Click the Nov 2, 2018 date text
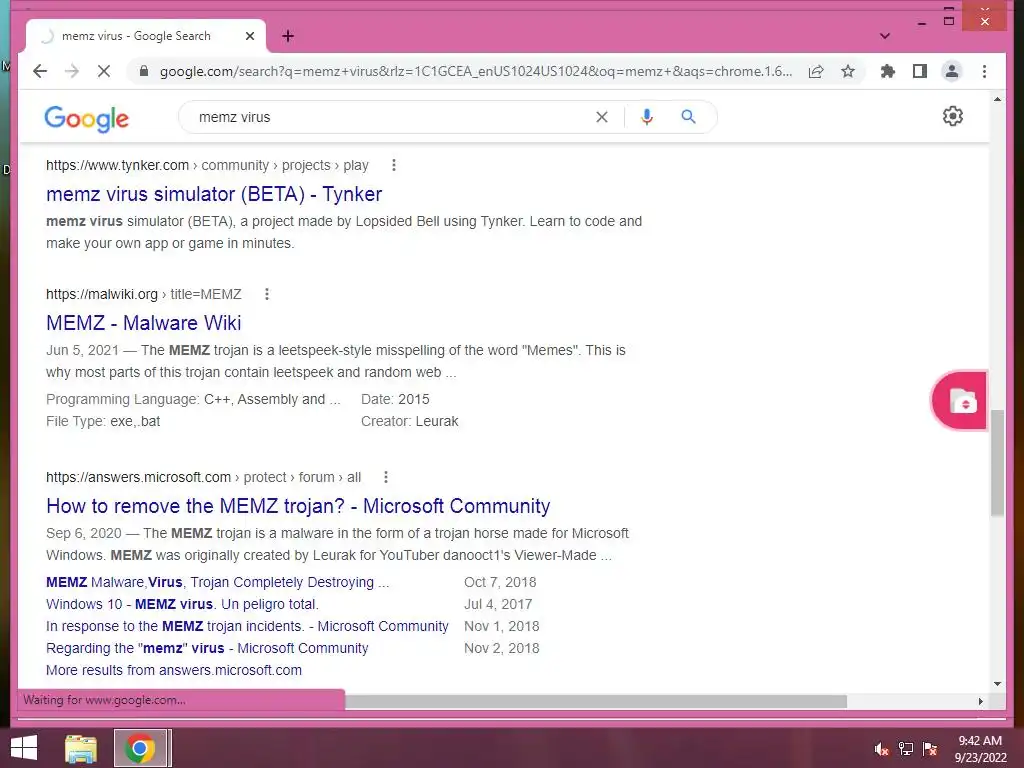Viewport: 1024px width, 768px height. click(502, 648)
